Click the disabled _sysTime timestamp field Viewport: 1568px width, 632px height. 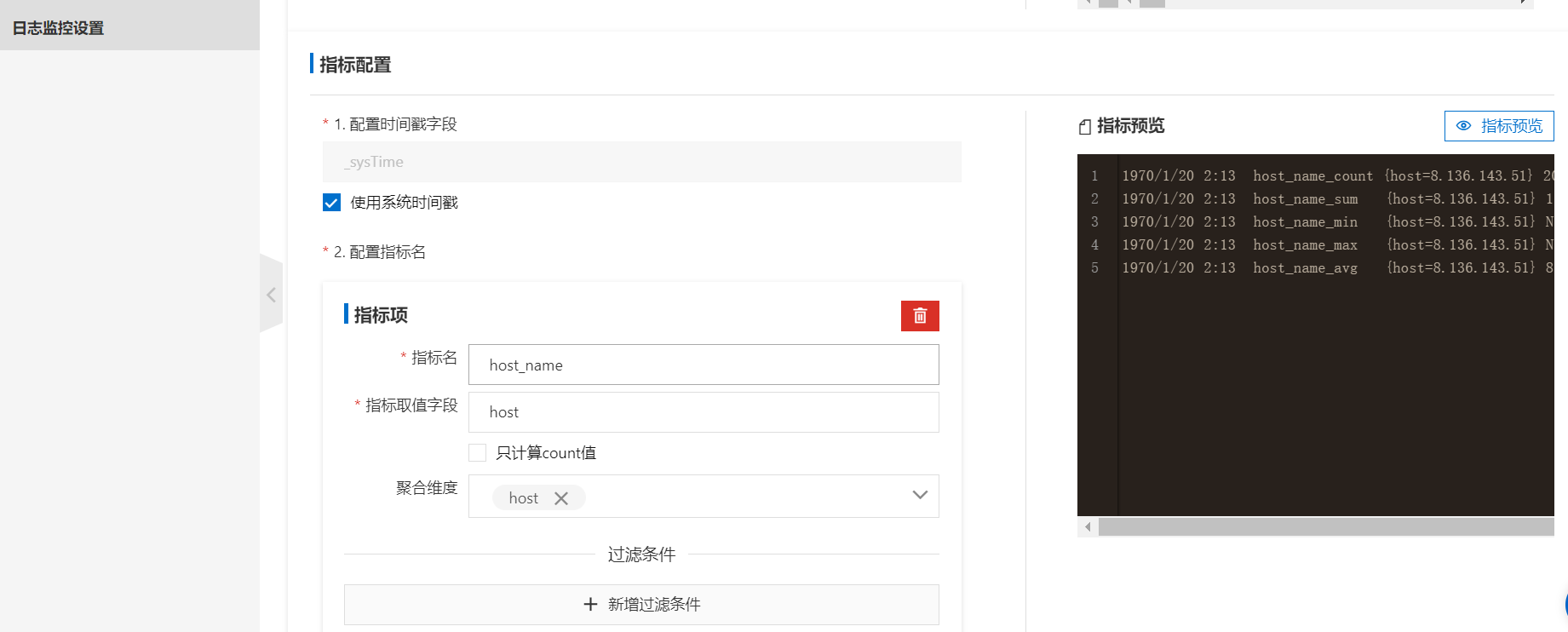click(x=642, y=162)
